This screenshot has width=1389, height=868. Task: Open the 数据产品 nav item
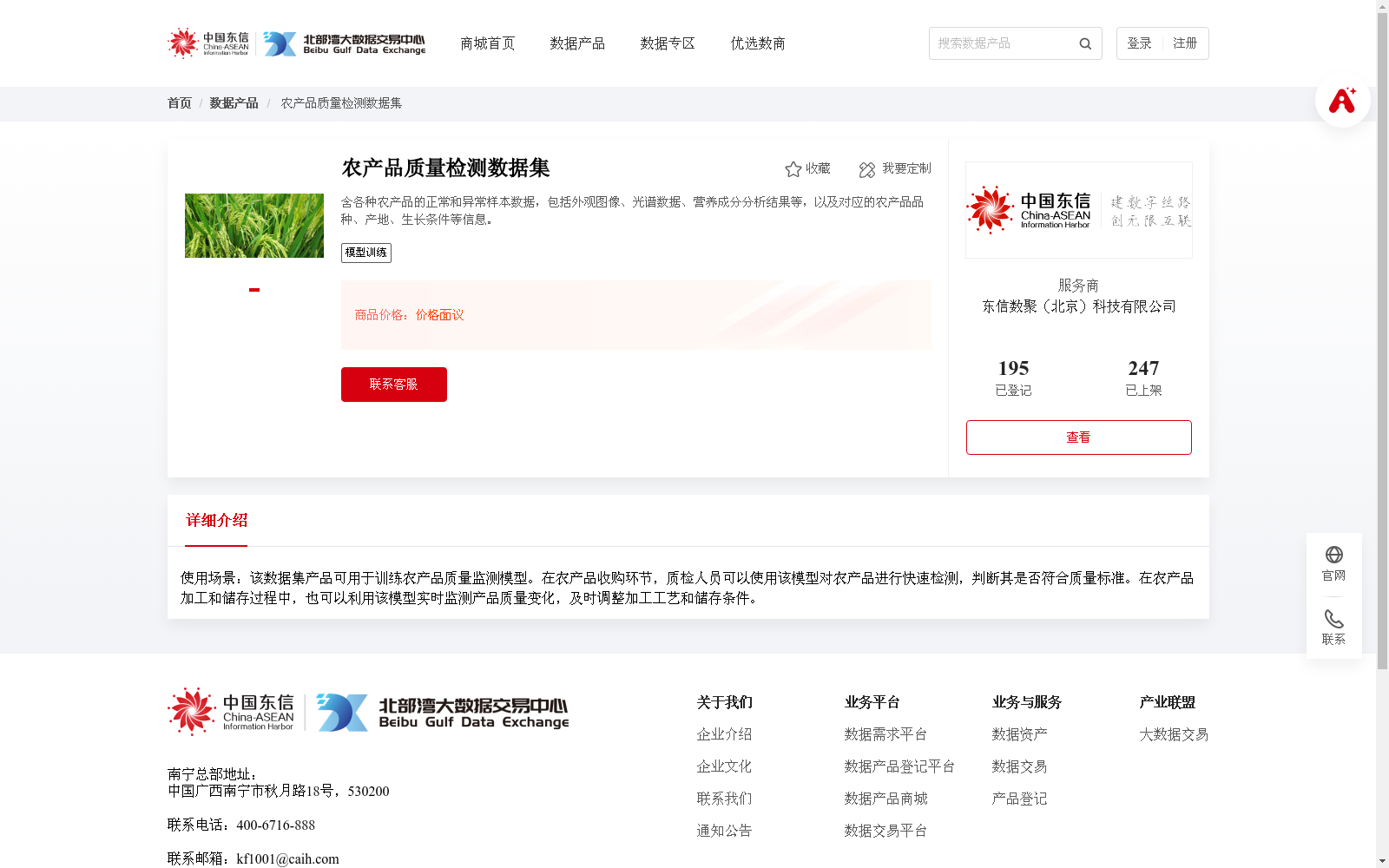point(577,43)
